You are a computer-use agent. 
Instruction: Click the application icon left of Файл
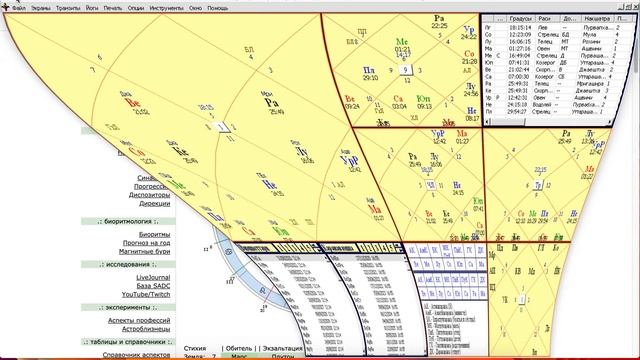click(5, 7)
